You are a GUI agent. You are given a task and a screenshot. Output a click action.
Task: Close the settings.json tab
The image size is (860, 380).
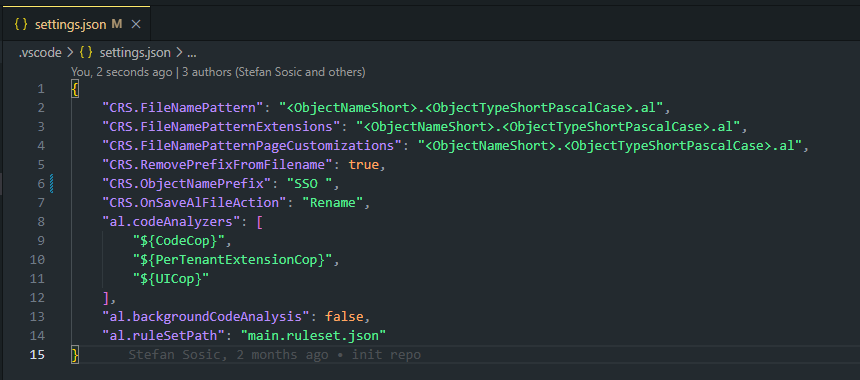pyautogui.click(x=136, y=24)
